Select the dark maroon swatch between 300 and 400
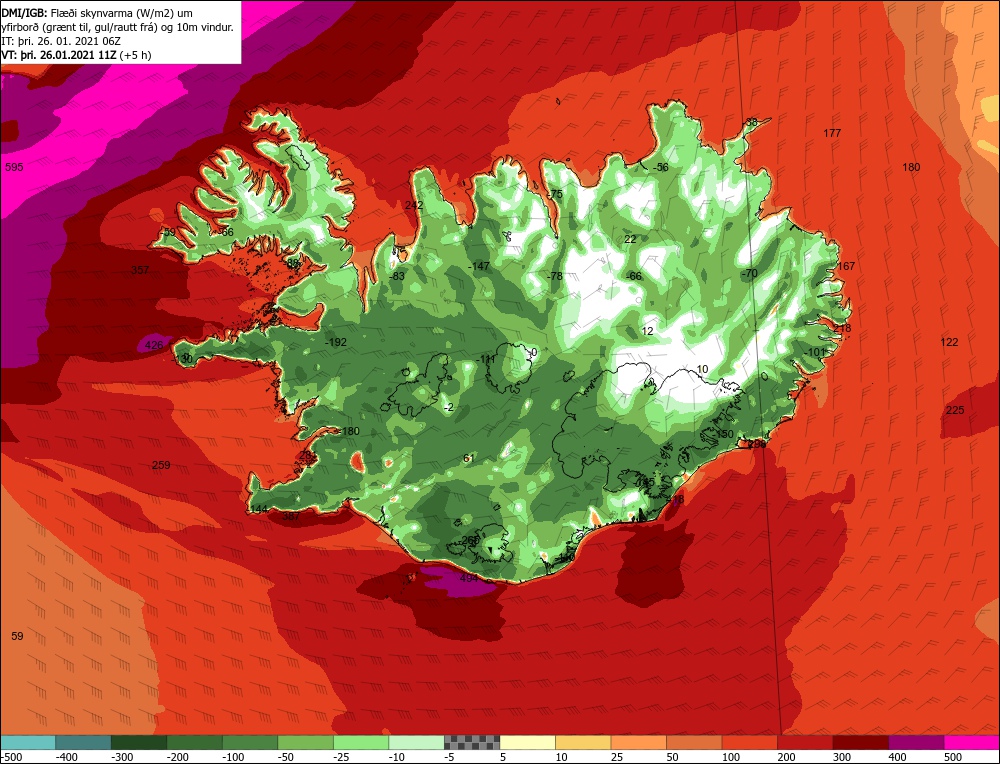The image size is (1000, 764). pos(861,742)
